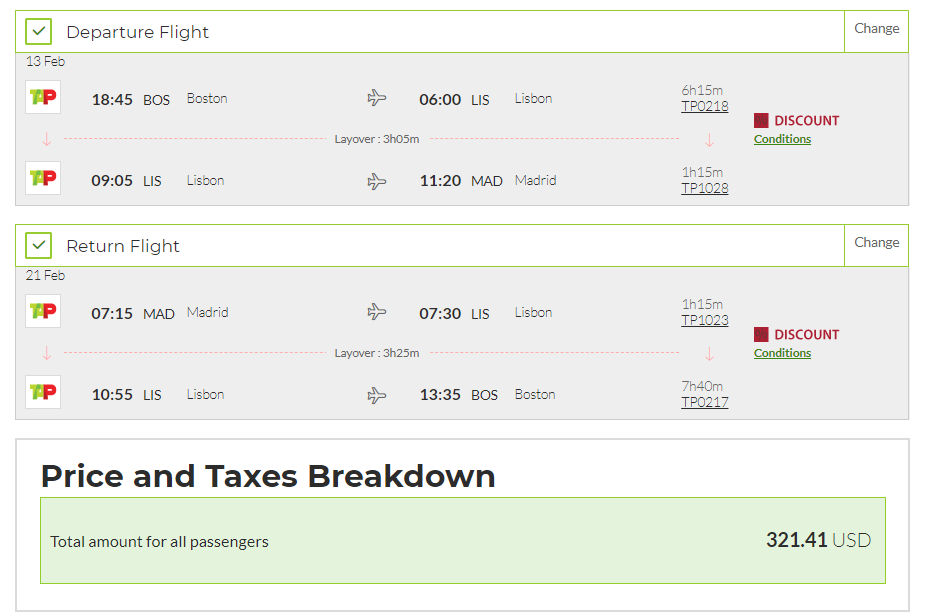Click airplane icon on 10:55 LIS to BOS leg
Screen dimensions: 925x616
377,395
